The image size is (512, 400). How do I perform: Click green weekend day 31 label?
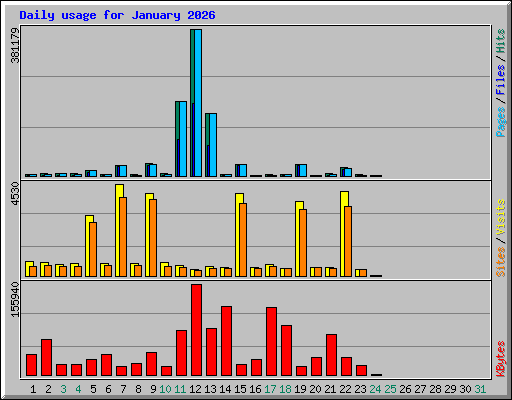click(480, 389)
